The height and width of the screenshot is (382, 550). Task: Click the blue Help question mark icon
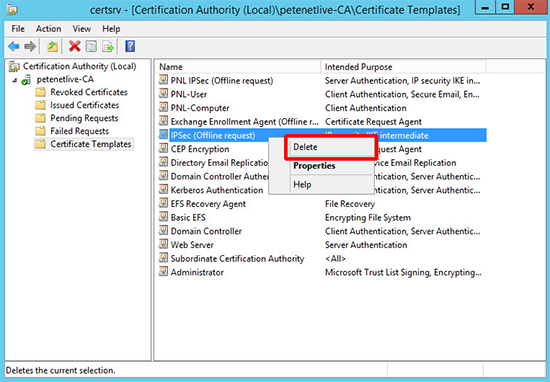click(x=130, y=46)
